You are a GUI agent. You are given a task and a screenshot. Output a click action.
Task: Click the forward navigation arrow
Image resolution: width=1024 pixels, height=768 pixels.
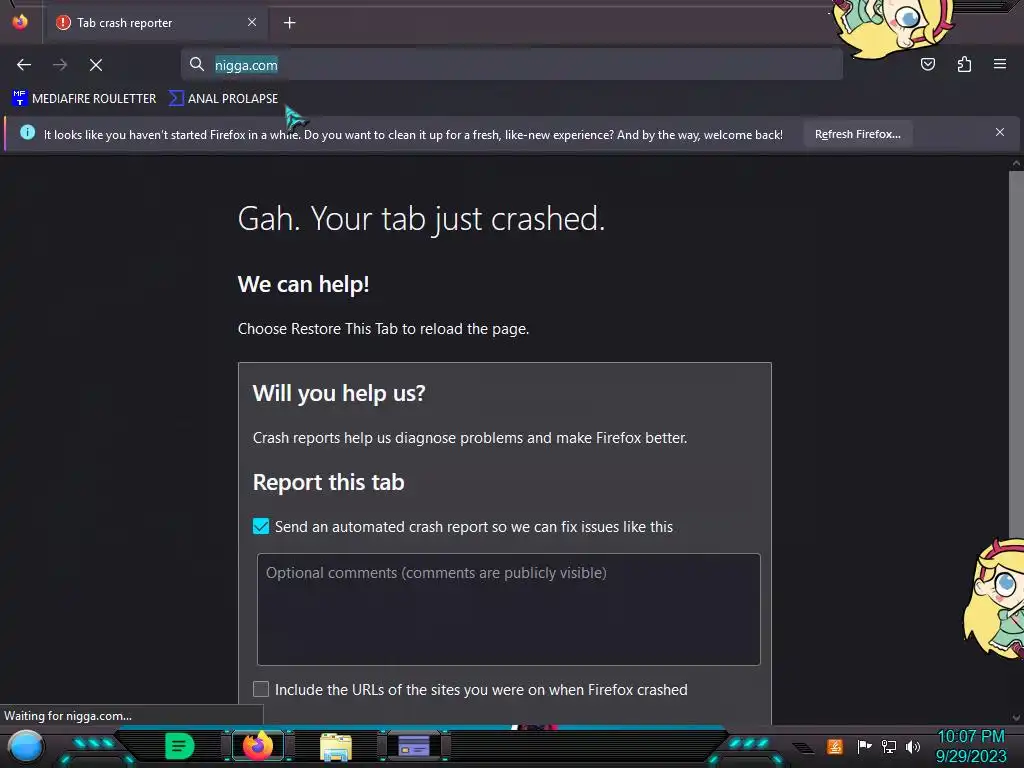pyautogui.click(x=60, y=65)
